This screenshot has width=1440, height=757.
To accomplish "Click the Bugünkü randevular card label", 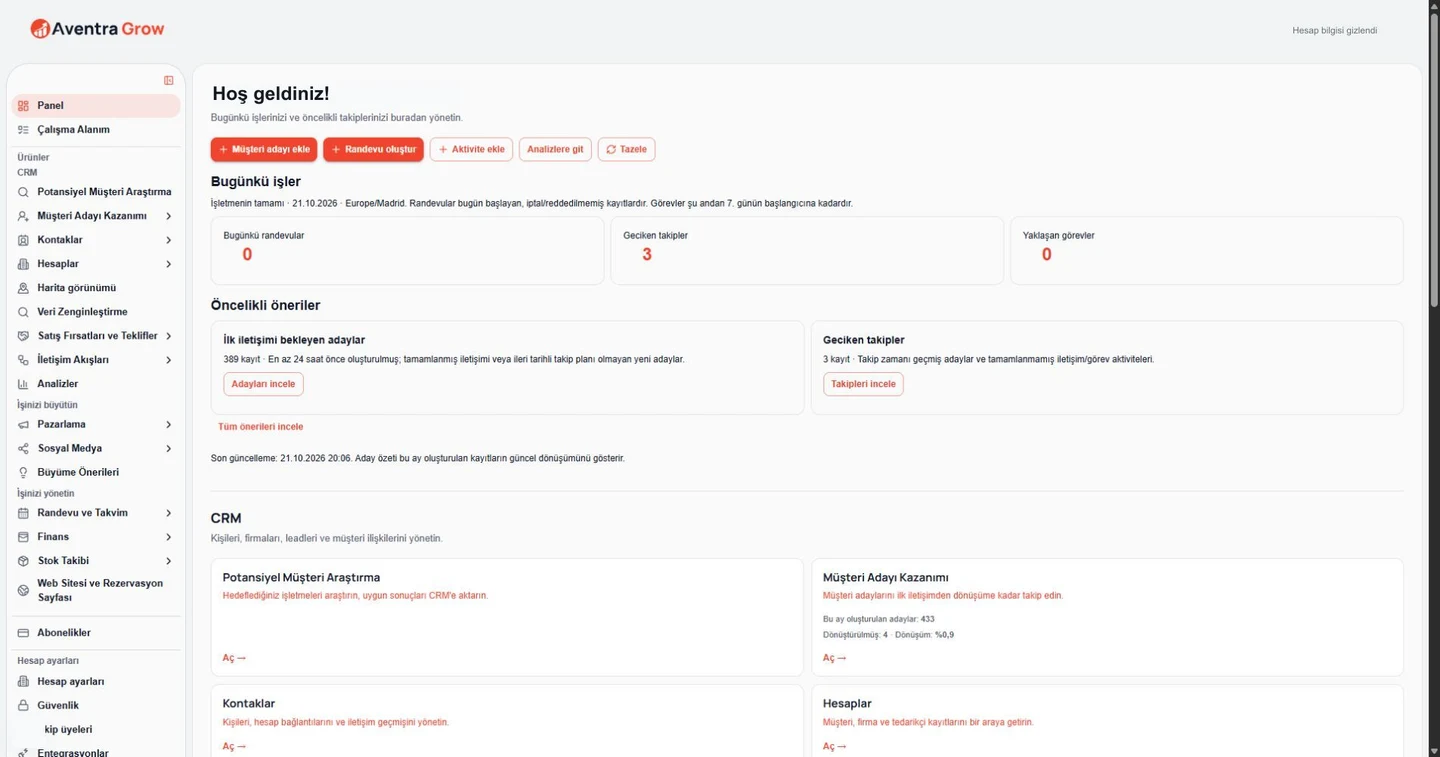I will [x=264, y=236].
